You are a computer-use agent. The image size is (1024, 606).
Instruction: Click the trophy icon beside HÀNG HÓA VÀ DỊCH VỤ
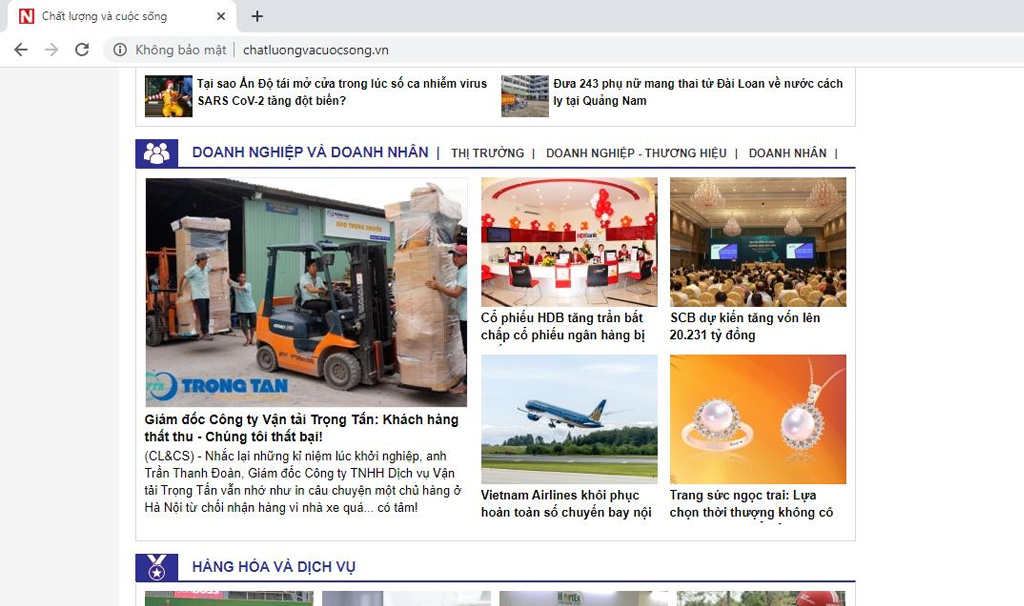(156, 566)
